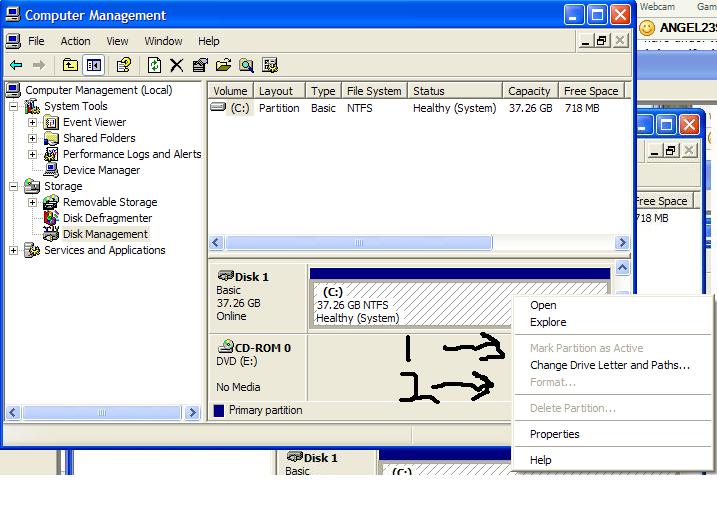This screenshot has height=525, width=717.
Task: Click the Disk 1 icon in lower pane
Action: point(225,276)
